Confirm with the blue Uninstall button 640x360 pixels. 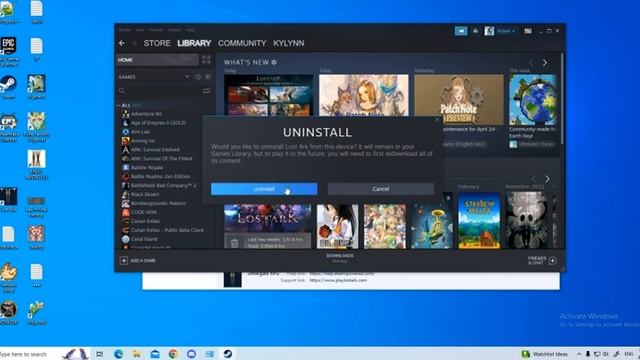coord(264,189)
